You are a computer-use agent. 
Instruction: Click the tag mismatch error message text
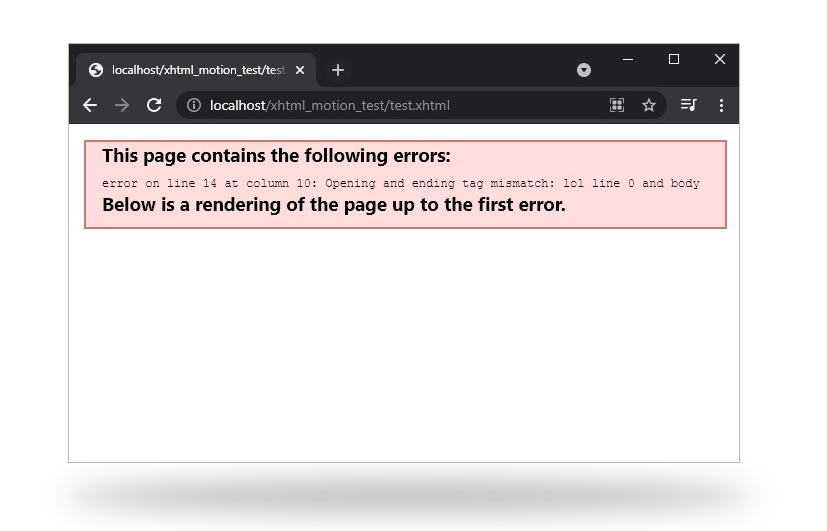401,184
